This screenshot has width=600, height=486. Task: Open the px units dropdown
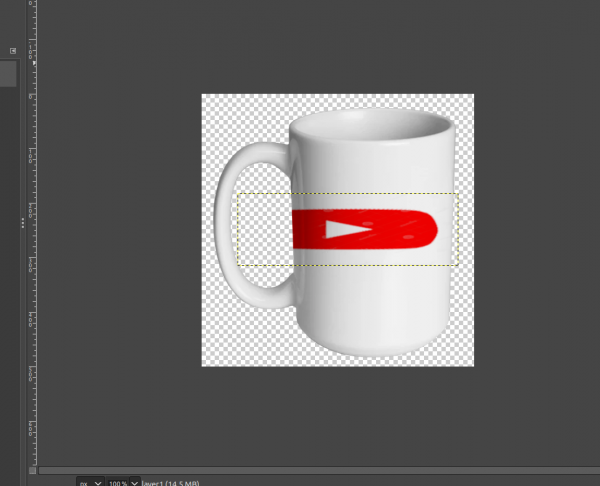click(90, 483)
